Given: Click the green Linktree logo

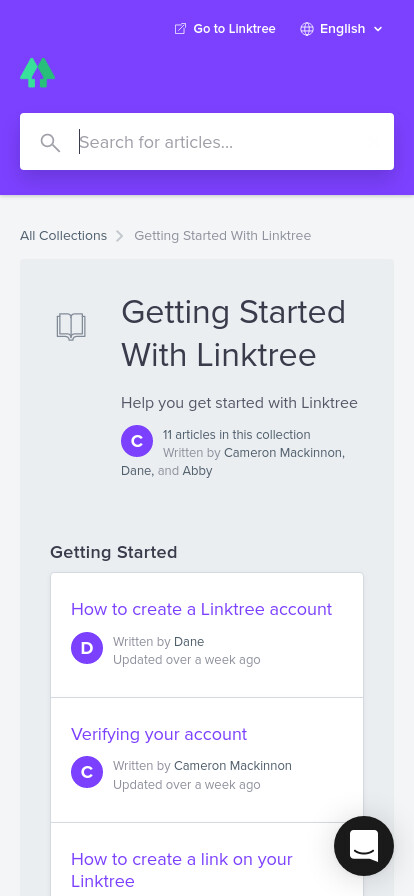Looking at the screenshot, I should pos(38,73).
